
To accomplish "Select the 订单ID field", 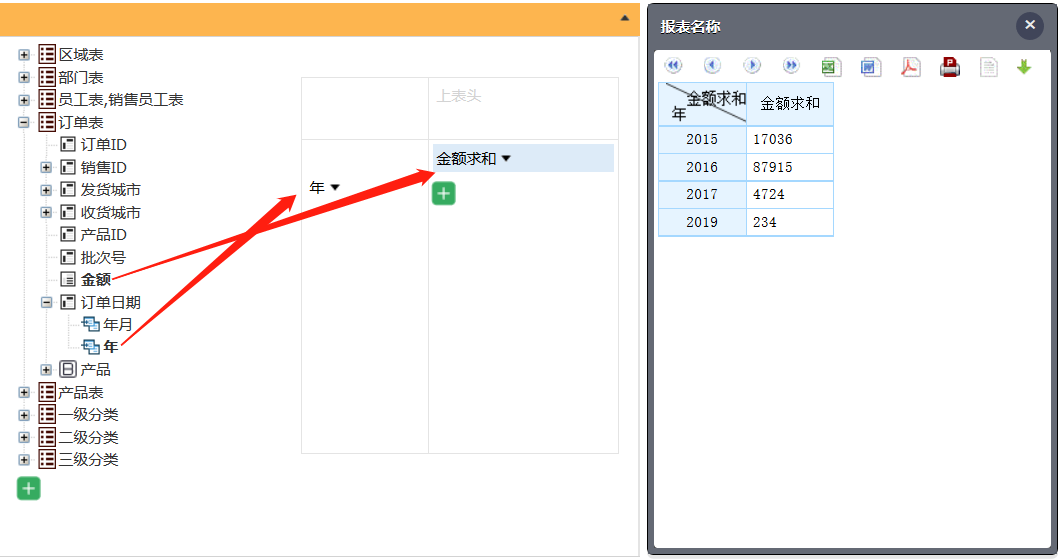I will click(103, 145).
